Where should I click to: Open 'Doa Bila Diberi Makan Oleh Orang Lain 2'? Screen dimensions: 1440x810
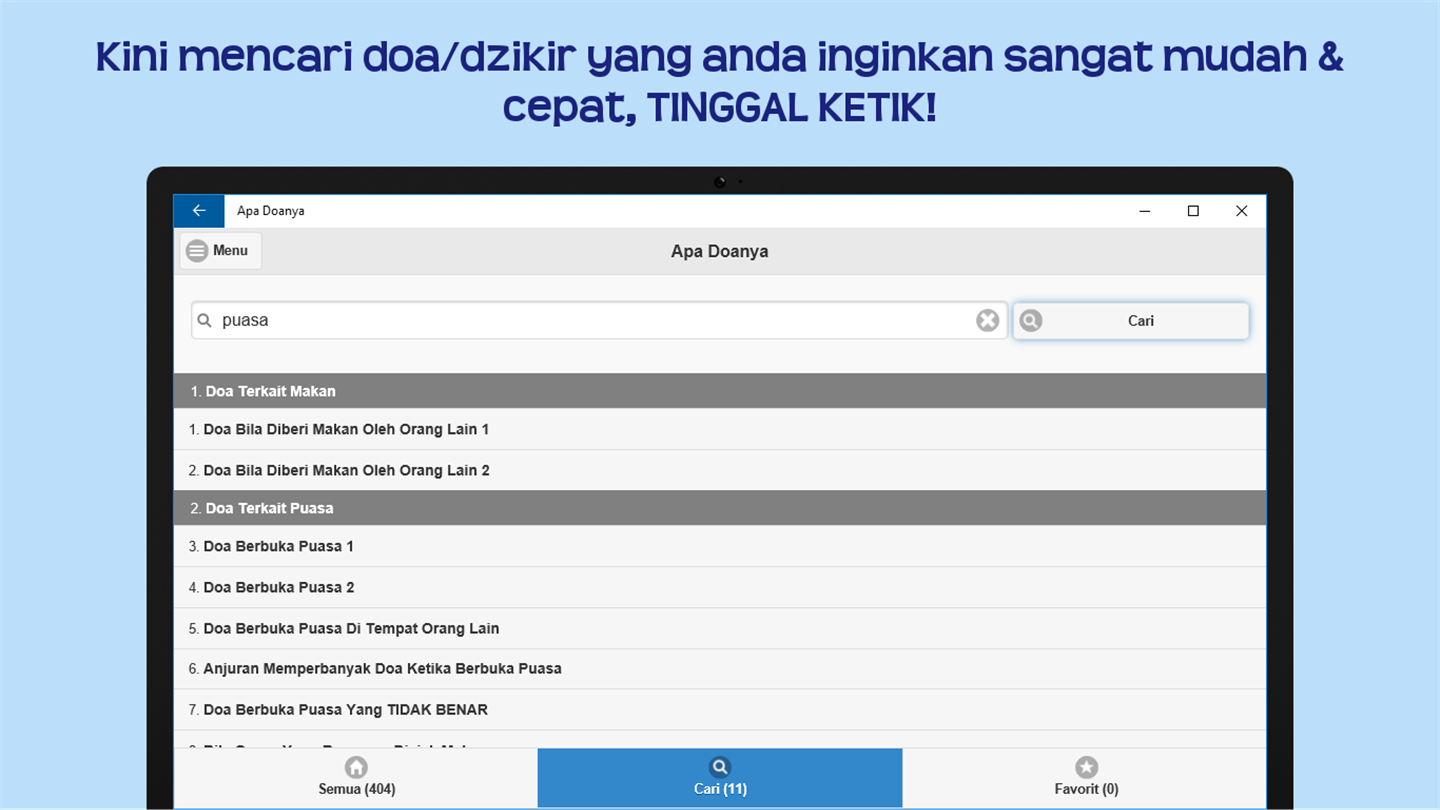coord(720,470)
